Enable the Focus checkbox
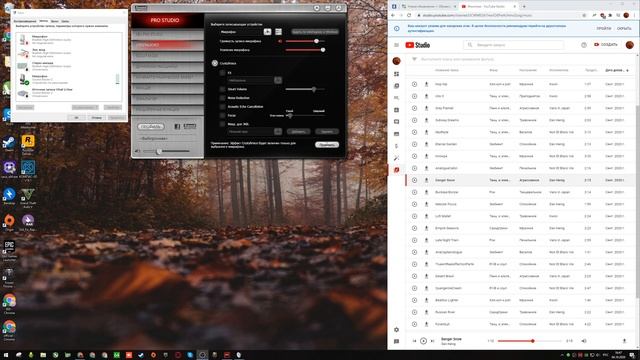This screenshot has width=640, height=360. pos(222,116)
